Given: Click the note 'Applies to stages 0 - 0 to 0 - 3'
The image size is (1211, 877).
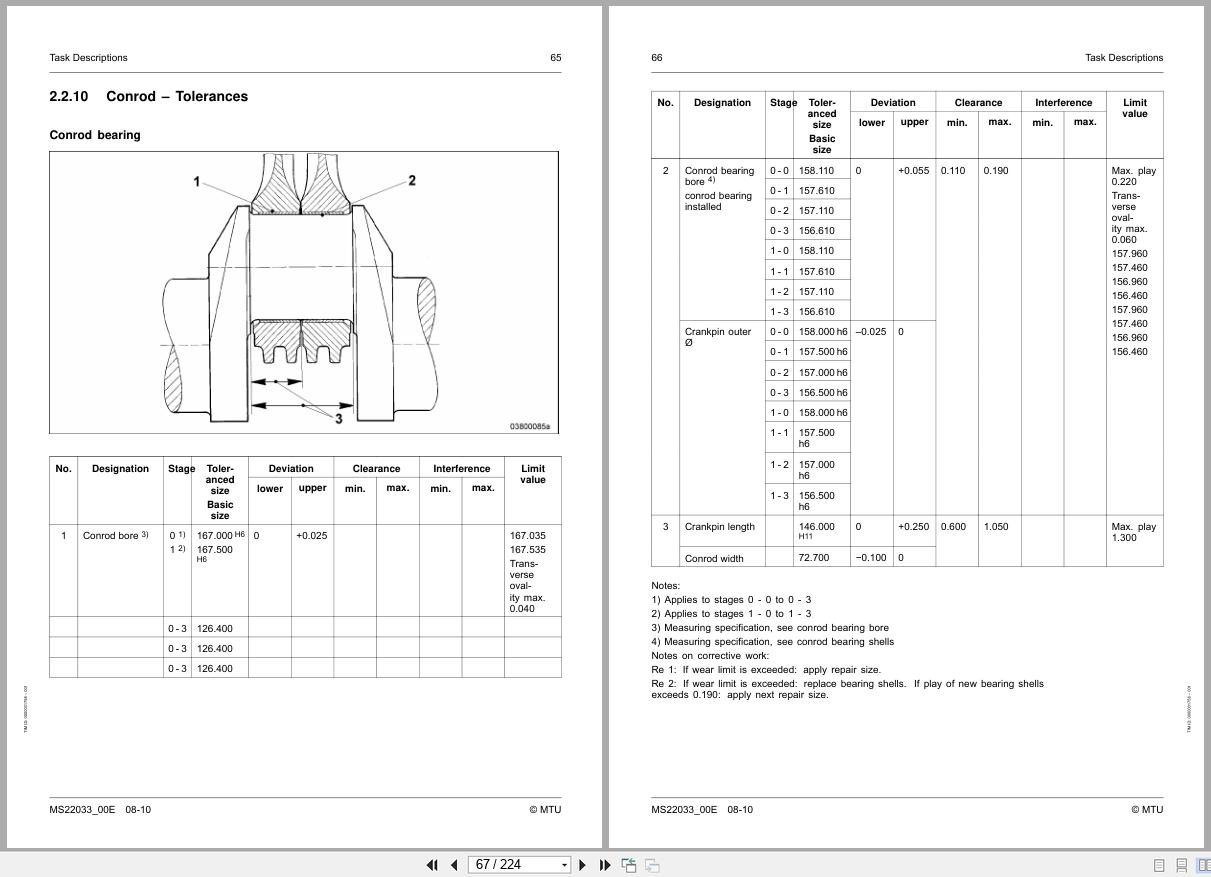Looking at the screenshot, I should tap(731, 600).
